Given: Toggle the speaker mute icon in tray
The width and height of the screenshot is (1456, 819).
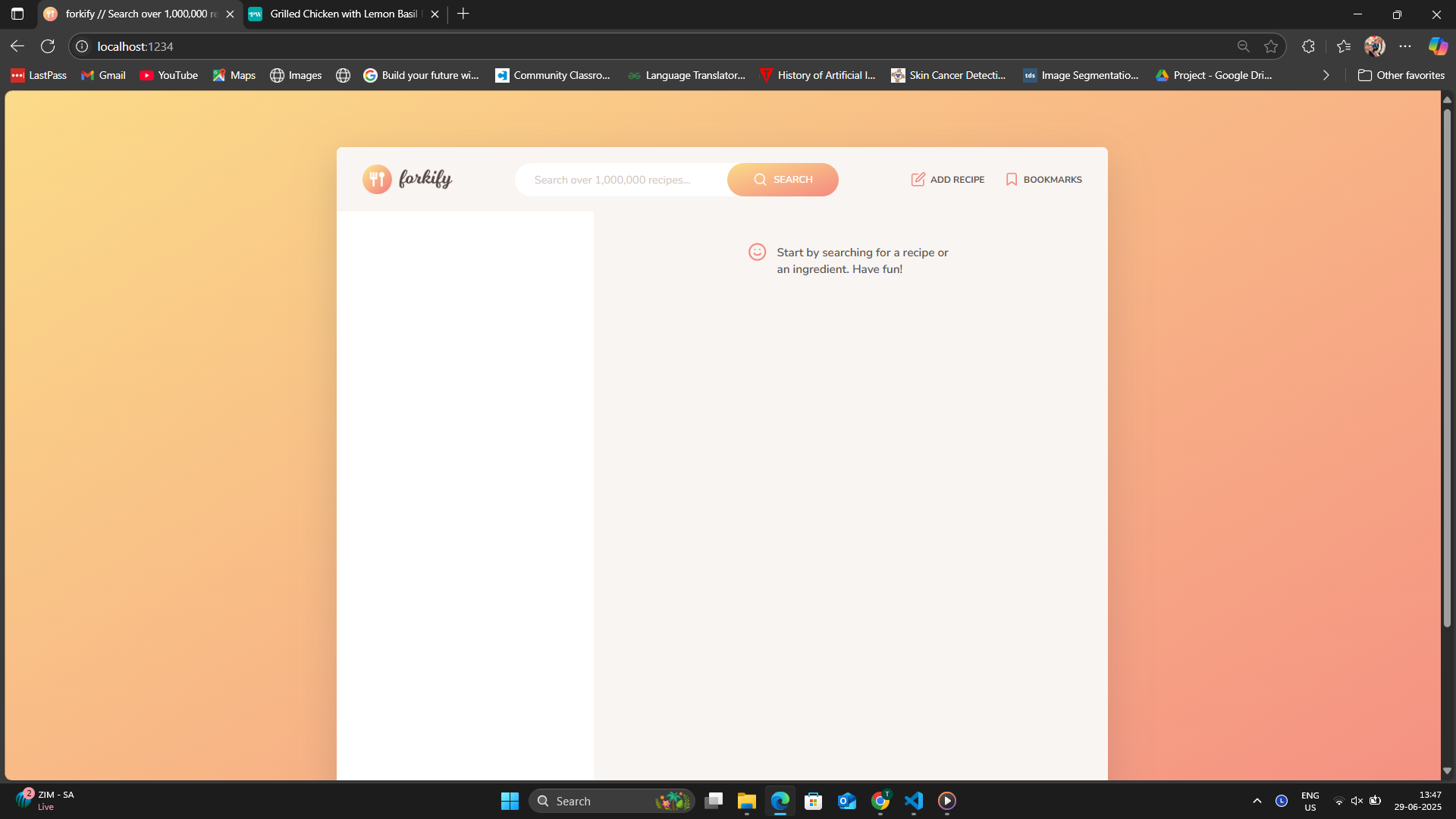Looking at the screenshot, I should pos(1357,801).
